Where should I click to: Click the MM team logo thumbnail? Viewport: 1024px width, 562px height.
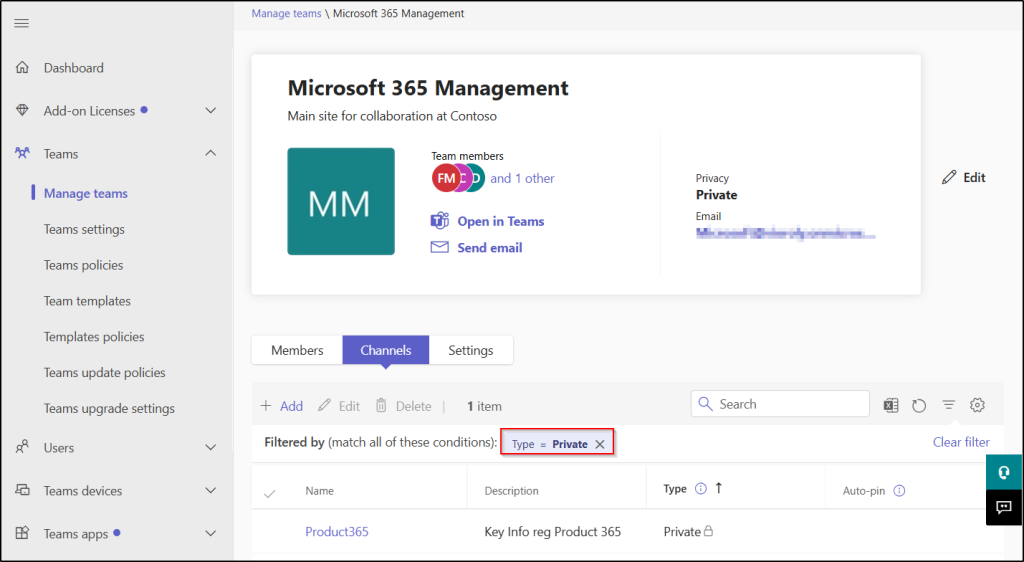click(341, 201)
